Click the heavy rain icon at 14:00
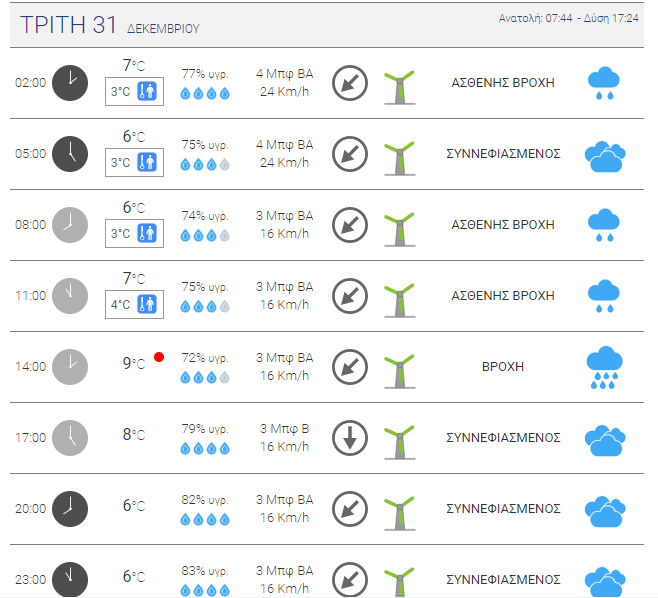The height and width of the screenshot is (598, 658). (604, 367)
